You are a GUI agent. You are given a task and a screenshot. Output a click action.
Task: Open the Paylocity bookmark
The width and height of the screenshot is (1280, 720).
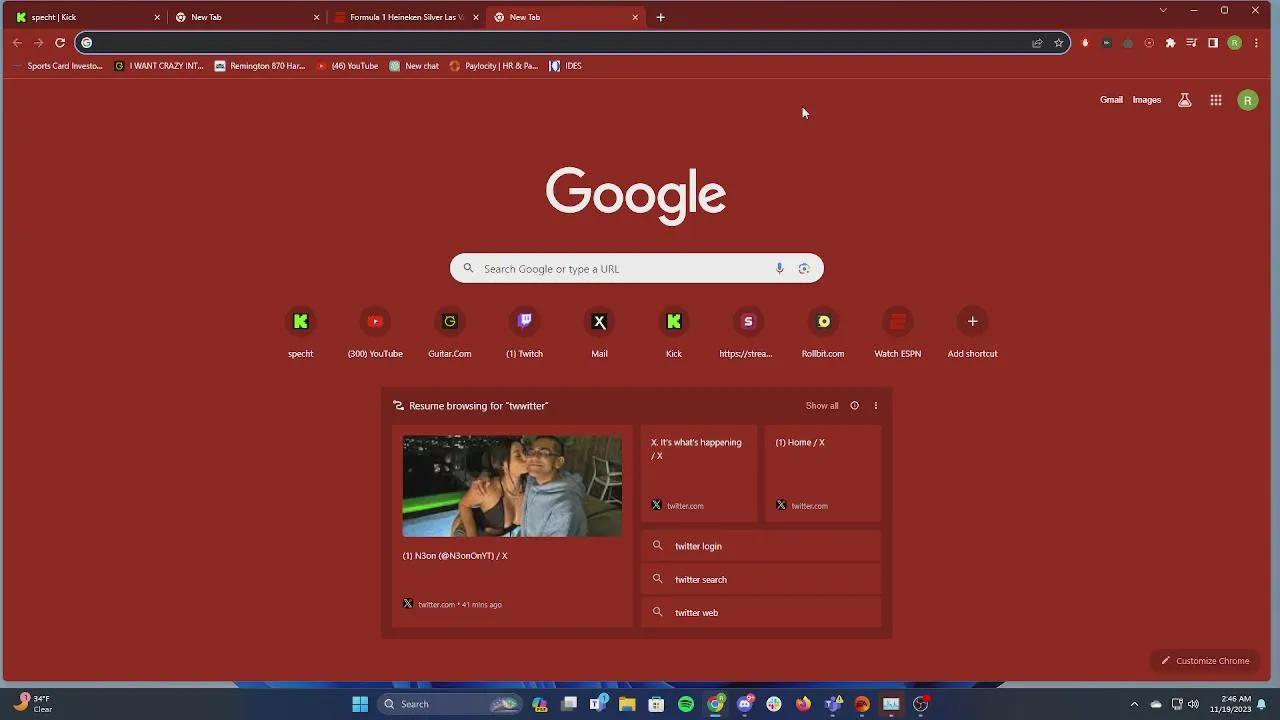coord(494,66)
